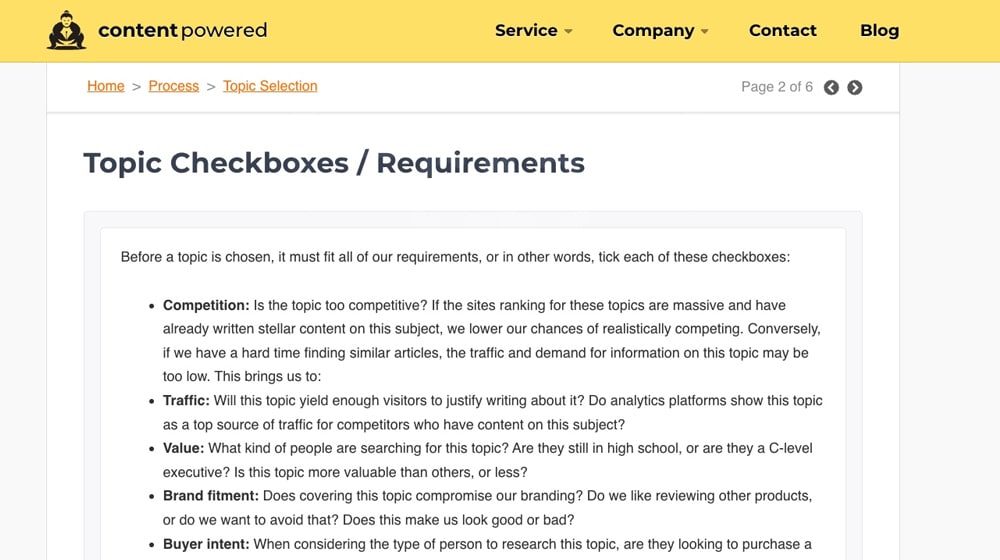Screen dimensions: 1000x560
Task: Open the Service menu
Action: (526, 30)
